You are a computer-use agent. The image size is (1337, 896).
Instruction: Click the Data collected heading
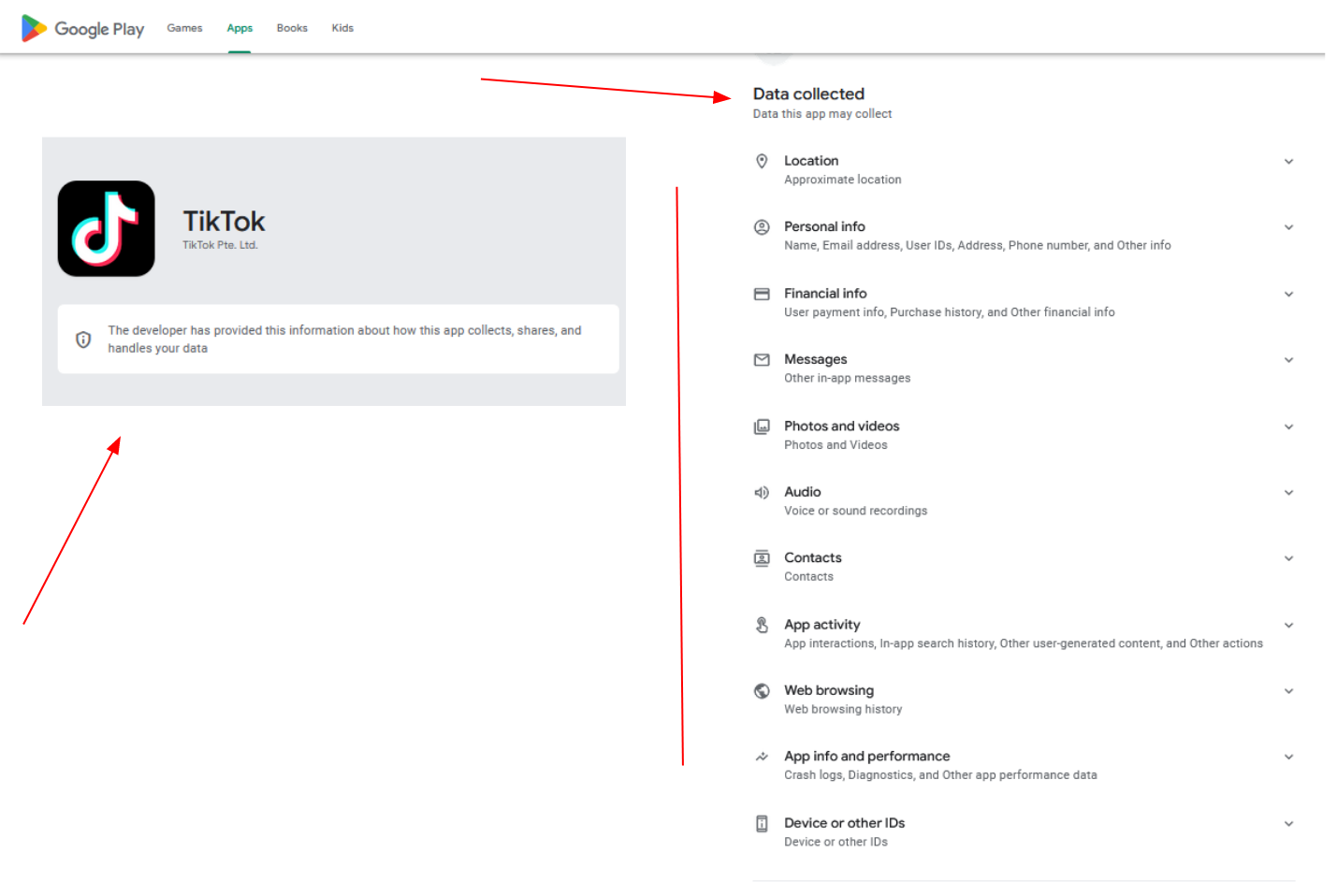click(x=808, y=94)
